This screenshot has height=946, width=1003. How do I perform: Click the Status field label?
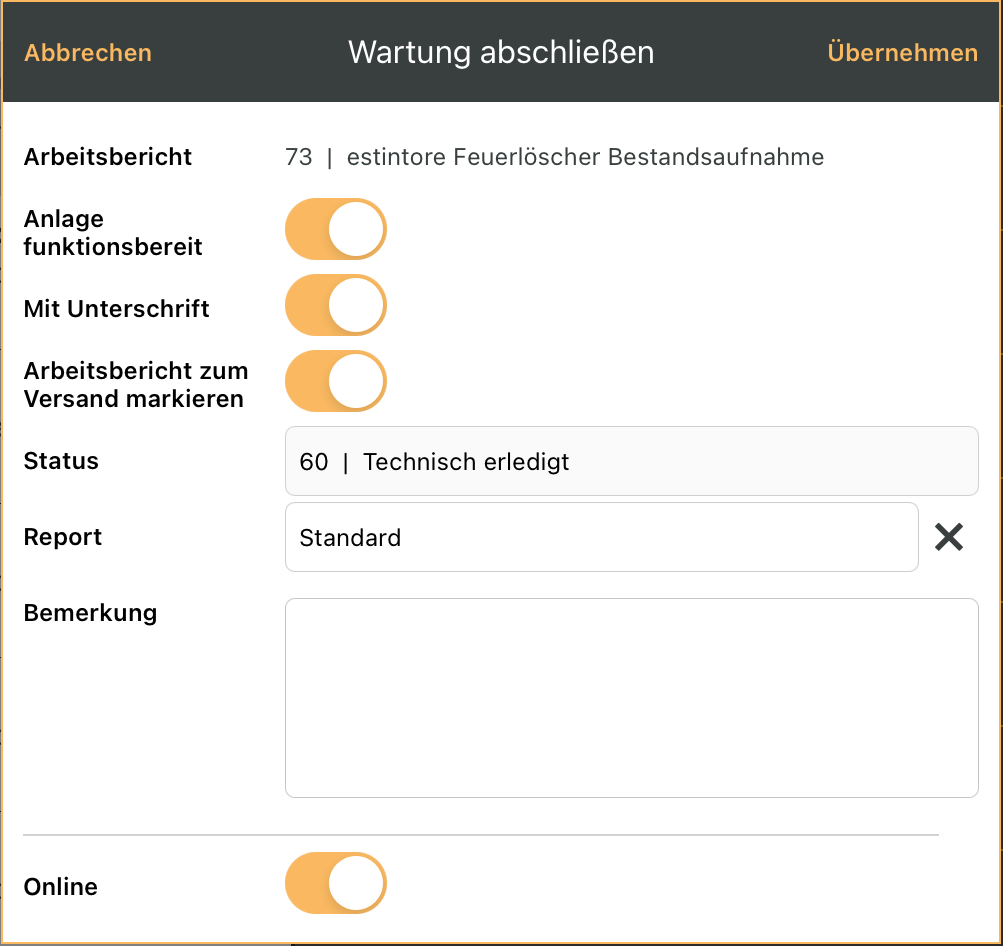pyautogui.click(x=61, y=461)
